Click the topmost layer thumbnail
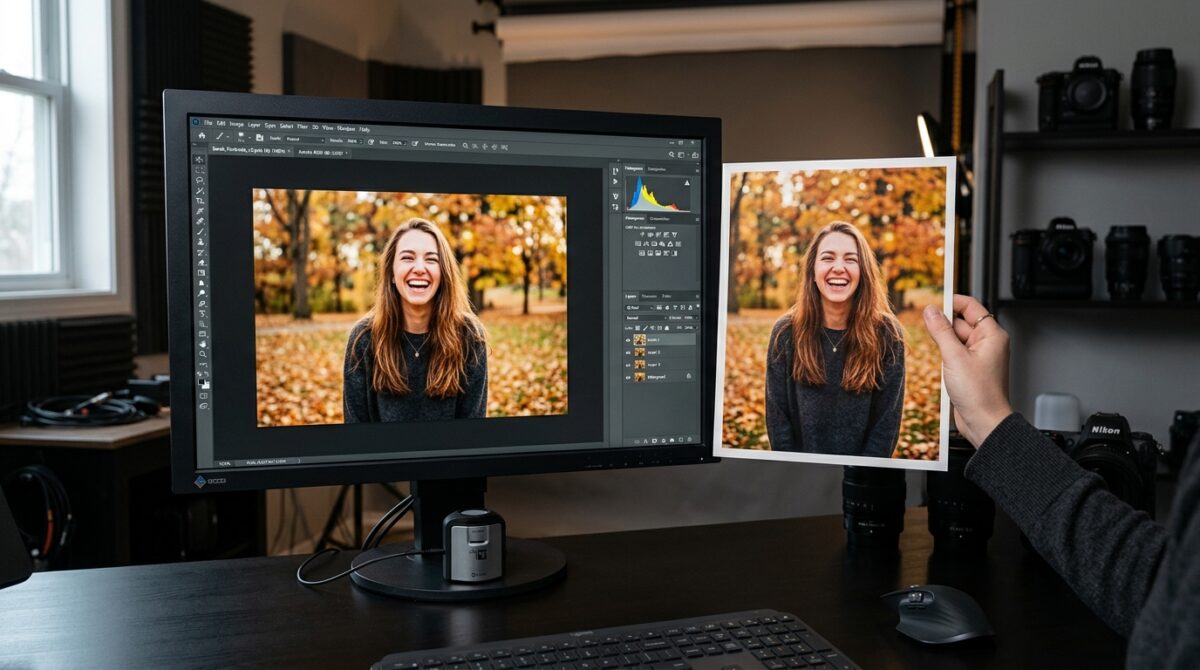The width and height of the screenshot is (1200, 670). (640, 340)
